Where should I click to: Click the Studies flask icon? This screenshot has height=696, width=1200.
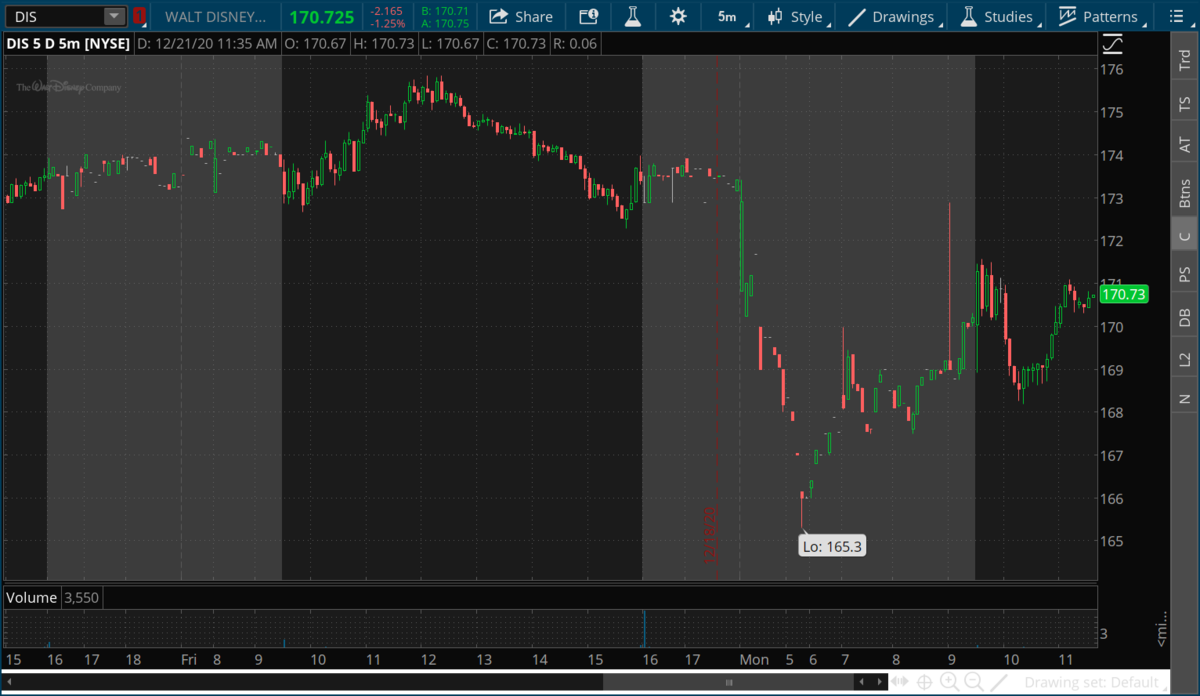pos(968,17)
